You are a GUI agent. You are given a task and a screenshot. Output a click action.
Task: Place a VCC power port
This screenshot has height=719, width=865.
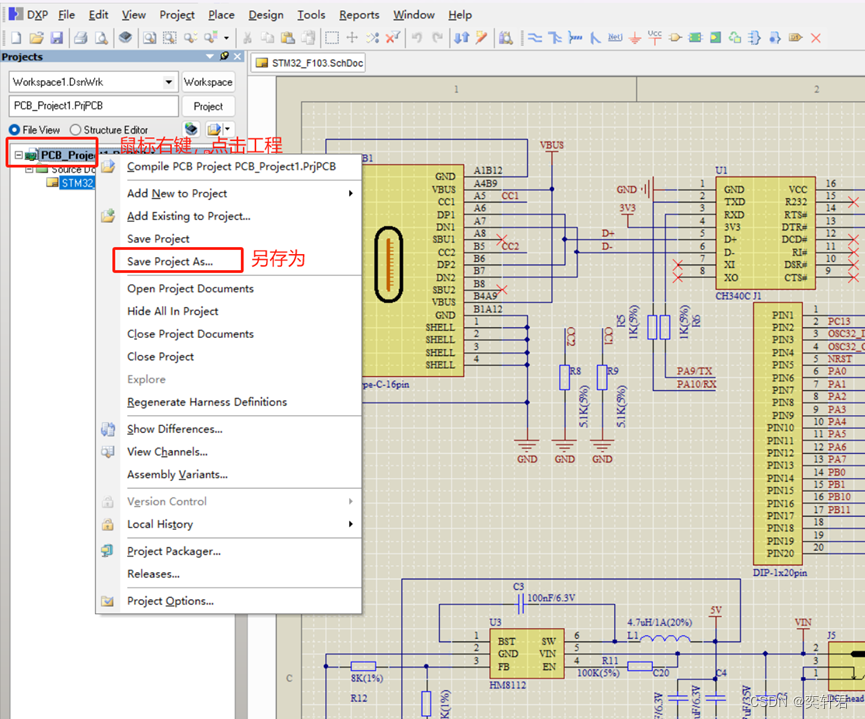[655, 38]
